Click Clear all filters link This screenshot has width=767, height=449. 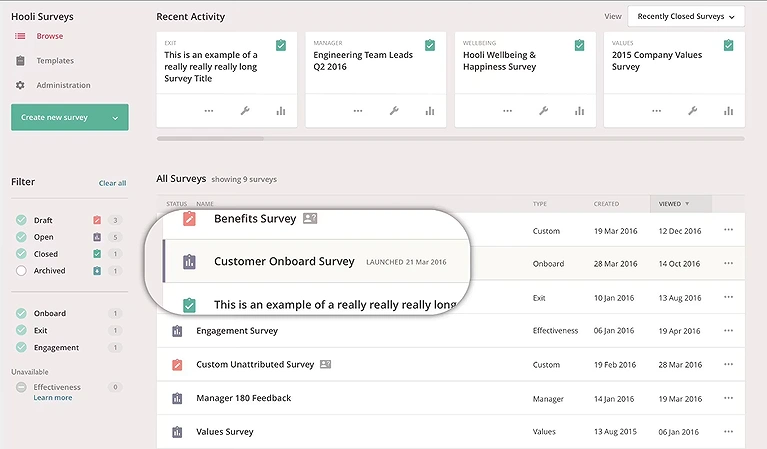pyautogui.click(x=113, y=183)
